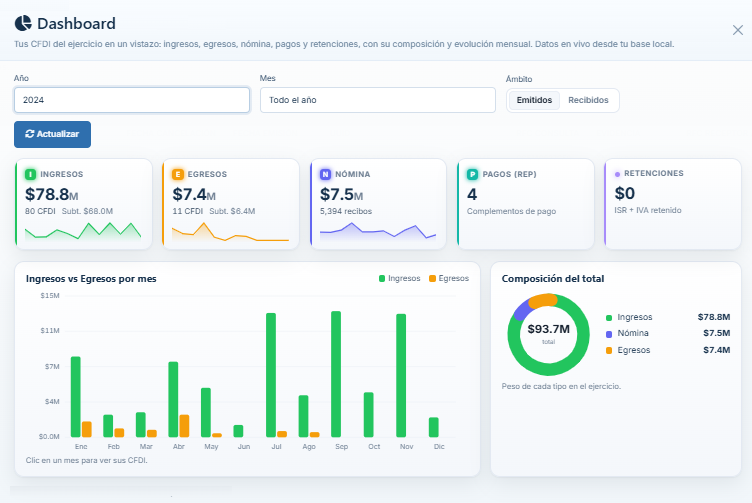Click the $7.4M value in composition legend

pyautogui.click(x=717, y=350)
